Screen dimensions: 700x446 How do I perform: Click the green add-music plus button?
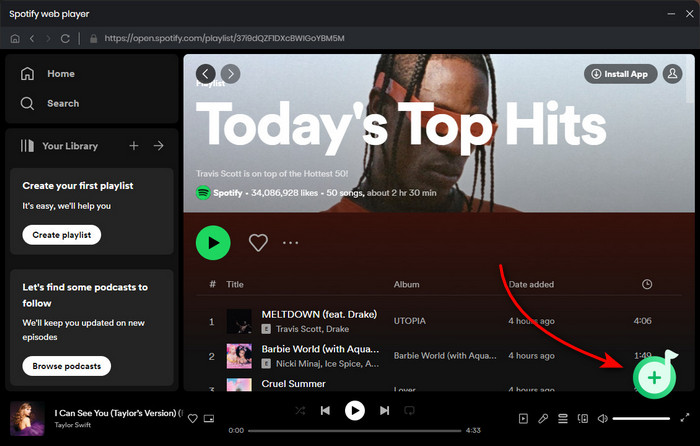(x=654, y=378)
